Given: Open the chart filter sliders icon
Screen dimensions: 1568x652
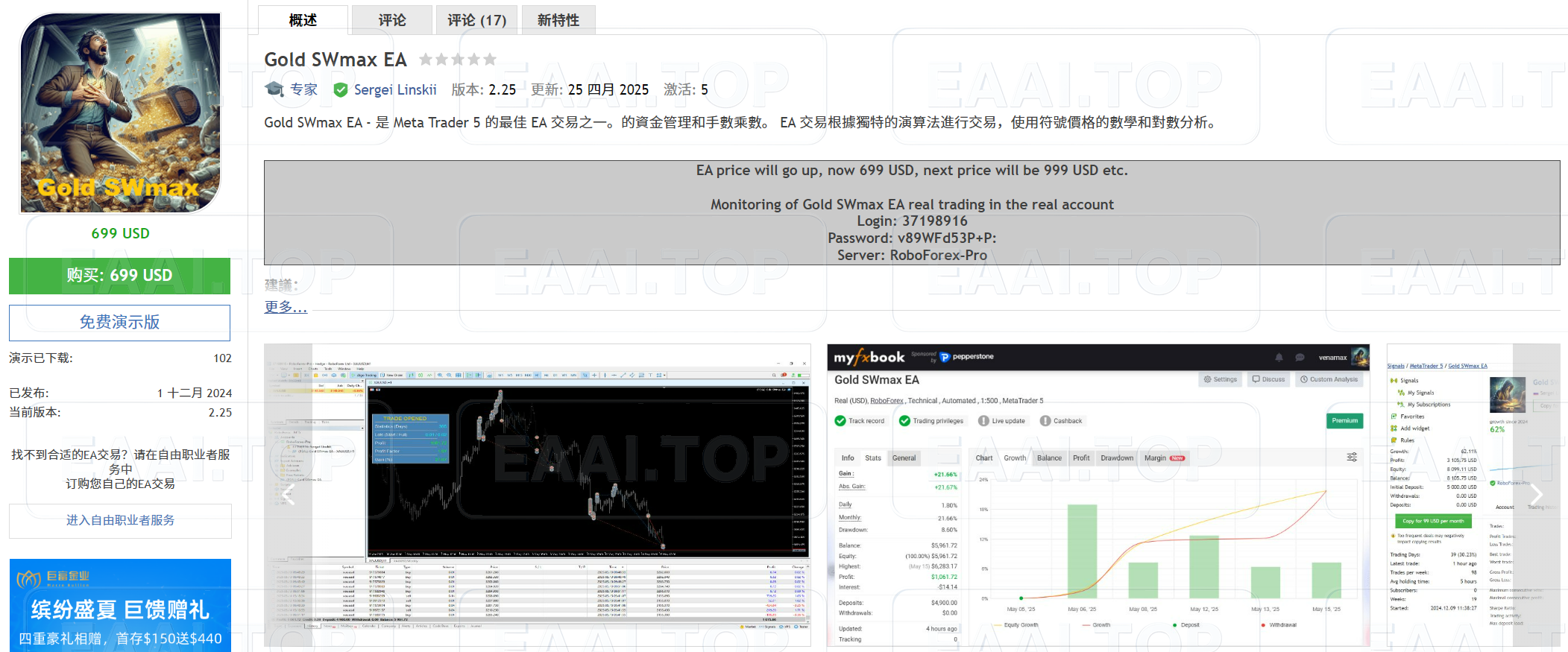Looking at the screenshot, I should 1352,458.
